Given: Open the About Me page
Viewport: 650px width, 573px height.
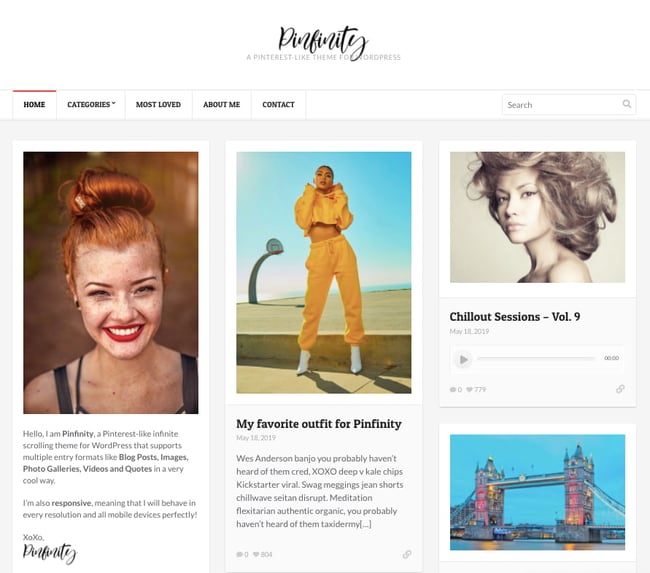Looking at the screenshot, I should click(x=221, y=104).
